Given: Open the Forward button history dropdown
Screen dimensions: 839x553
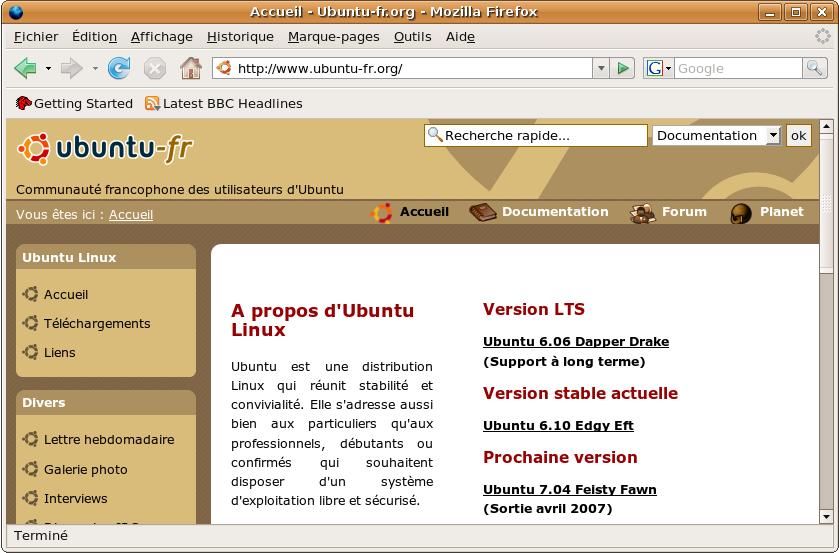Looking at the screenshot, I should click(x=95, y=69).
